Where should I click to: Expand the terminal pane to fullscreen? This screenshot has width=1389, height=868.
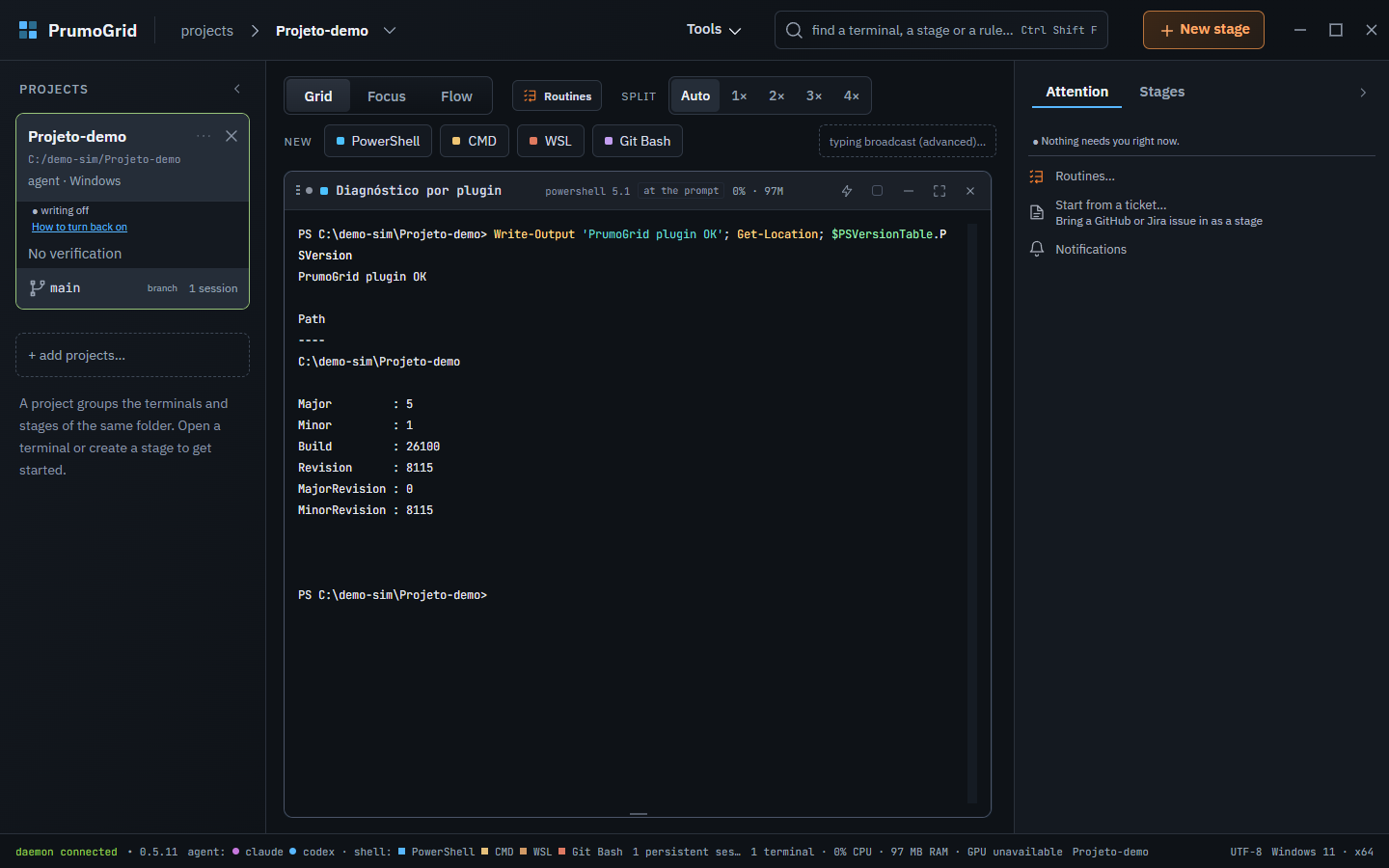(940, 191)
